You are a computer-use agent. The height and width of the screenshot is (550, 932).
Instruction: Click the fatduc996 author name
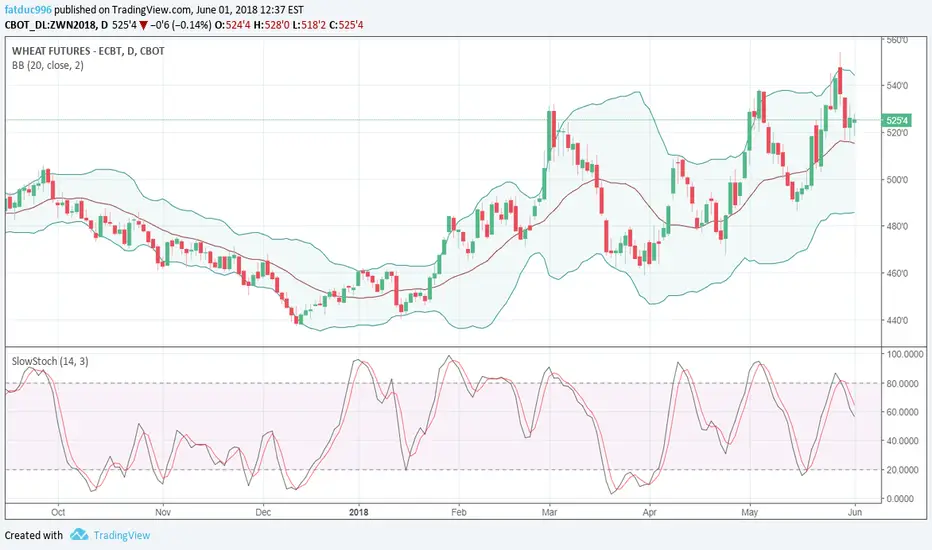tap(29, 10)
